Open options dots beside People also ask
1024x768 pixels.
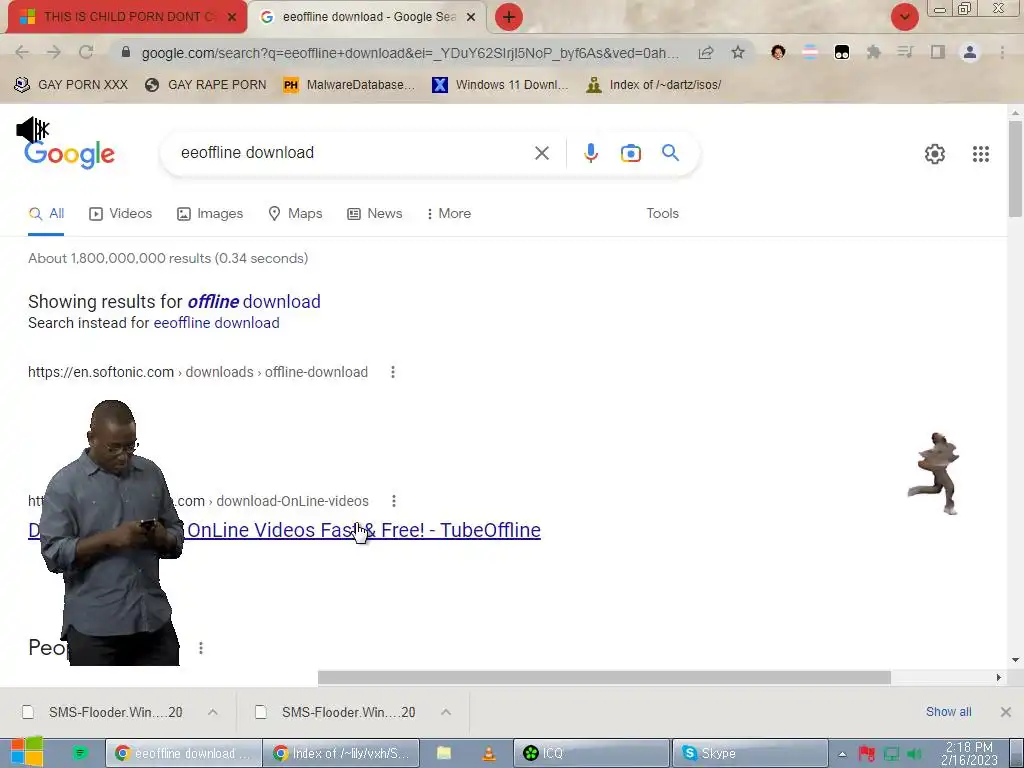pyautogui.click(x=201, y=648)
